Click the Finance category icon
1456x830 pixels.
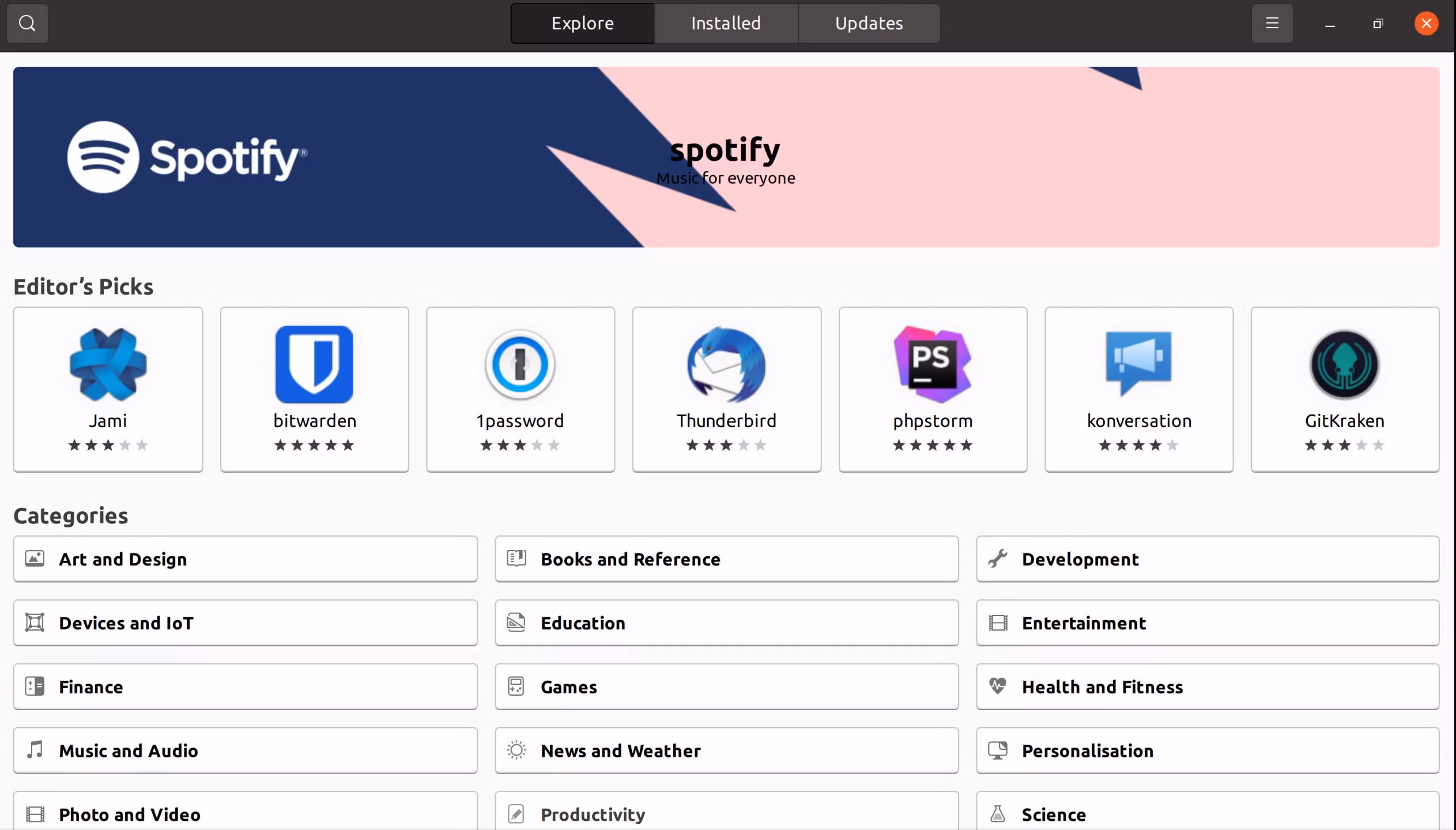35,686
